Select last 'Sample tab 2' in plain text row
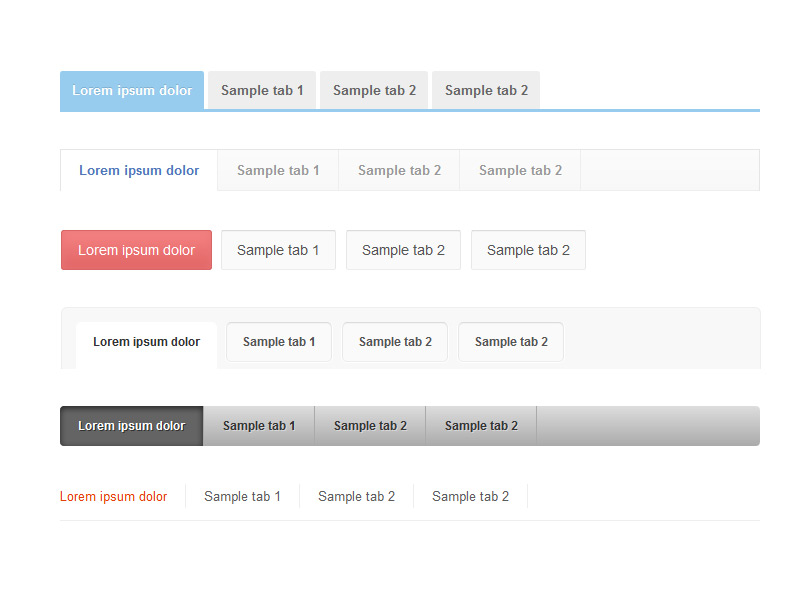Screen dimensions: 800x597 [470, 497]
